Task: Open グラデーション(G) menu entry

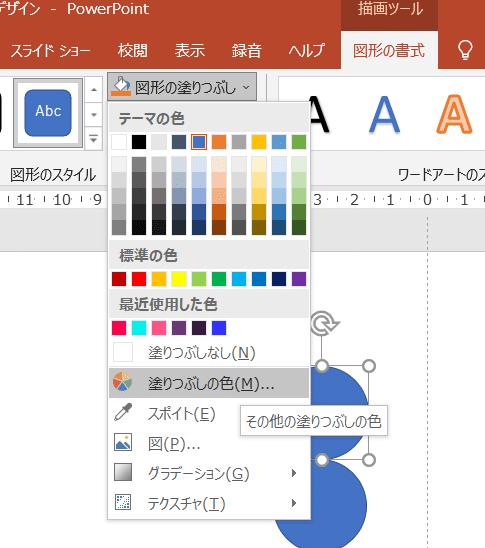Action: [x=209, y=474]
